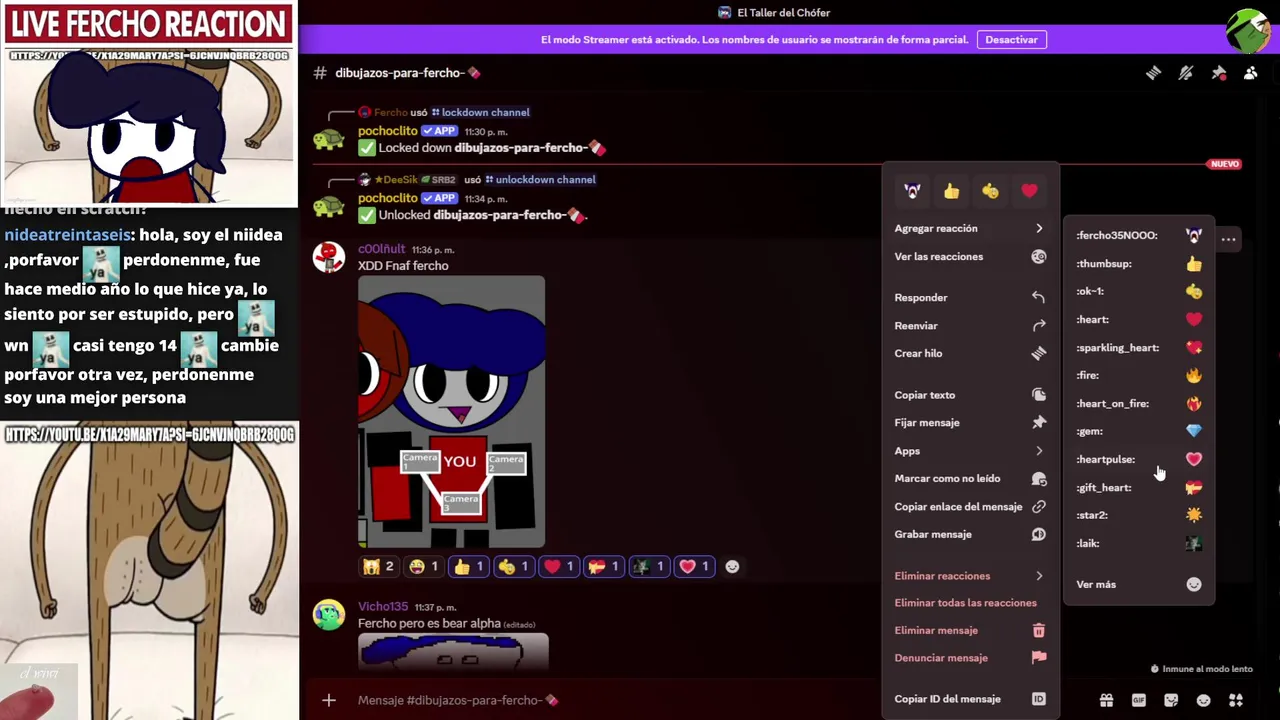Screen dimensions: 1280x720
Task: Click Eliminar todas las reacciones
Action: pos(969,603)
